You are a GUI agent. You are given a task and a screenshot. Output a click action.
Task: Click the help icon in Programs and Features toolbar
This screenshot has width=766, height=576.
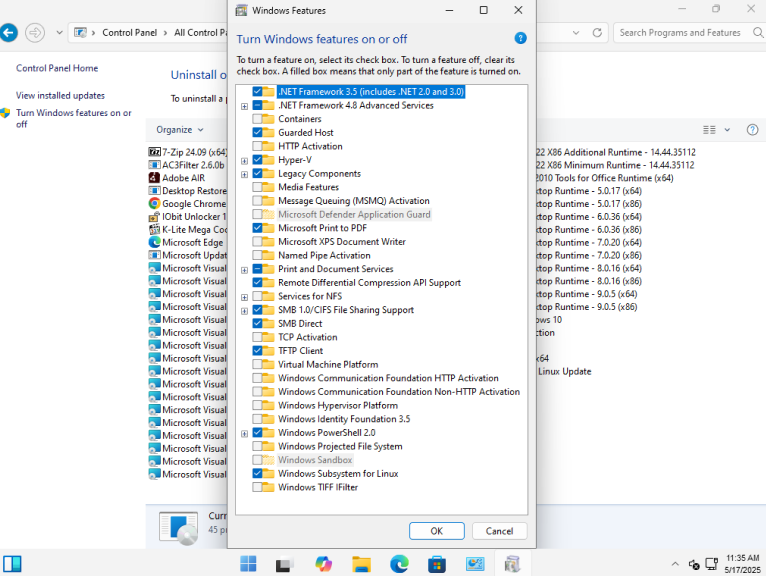752,129
